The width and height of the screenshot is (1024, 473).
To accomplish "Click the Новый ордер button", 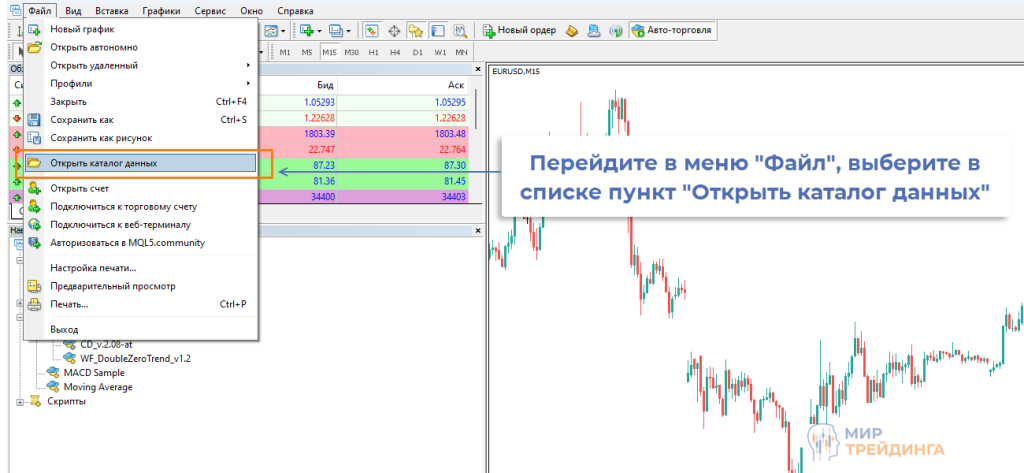I will coord(519,30).
